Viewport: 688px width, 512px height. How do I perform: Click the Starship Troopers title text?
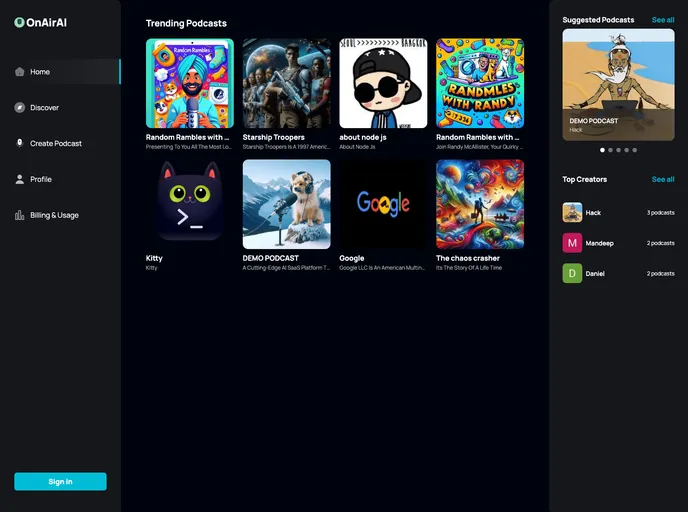tap(273, 137)
